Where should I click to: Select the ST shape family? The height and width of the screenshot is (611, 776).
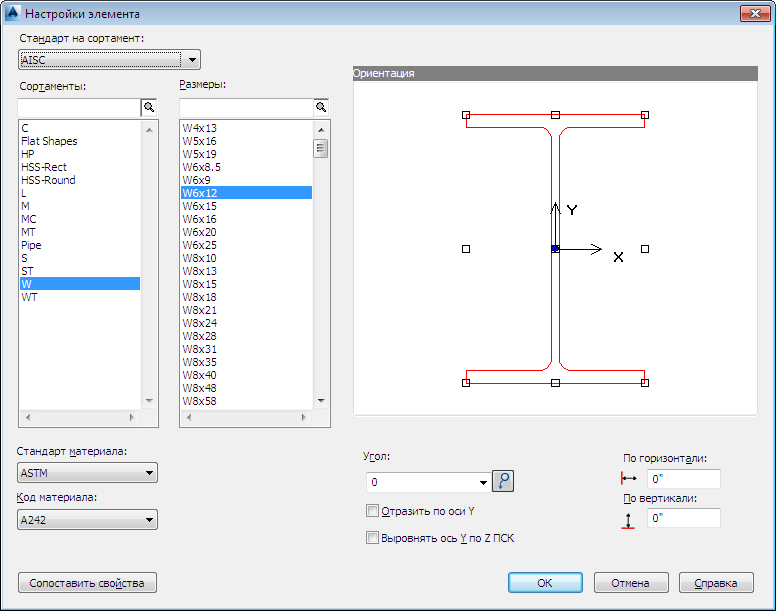pyautogui.click(x=80, y=271)
